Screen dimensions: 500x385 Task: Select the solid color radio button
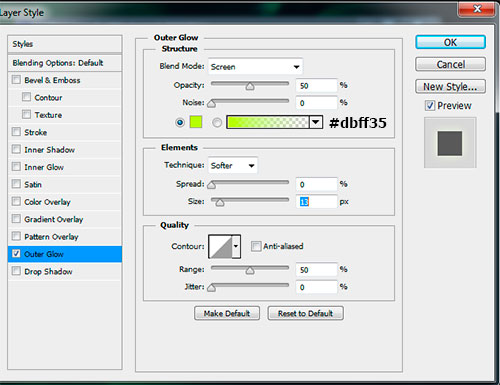[180, 123]
